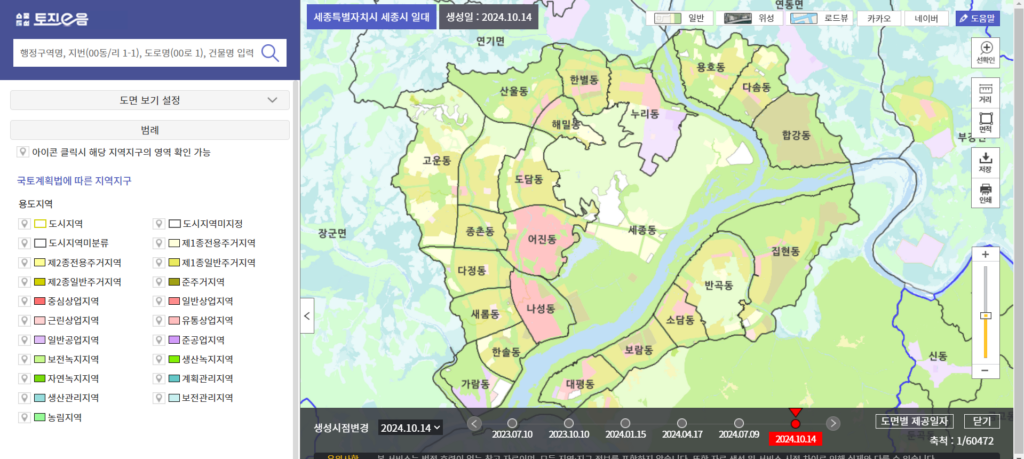Collapse the left side panel arrow

coord(308,316)
